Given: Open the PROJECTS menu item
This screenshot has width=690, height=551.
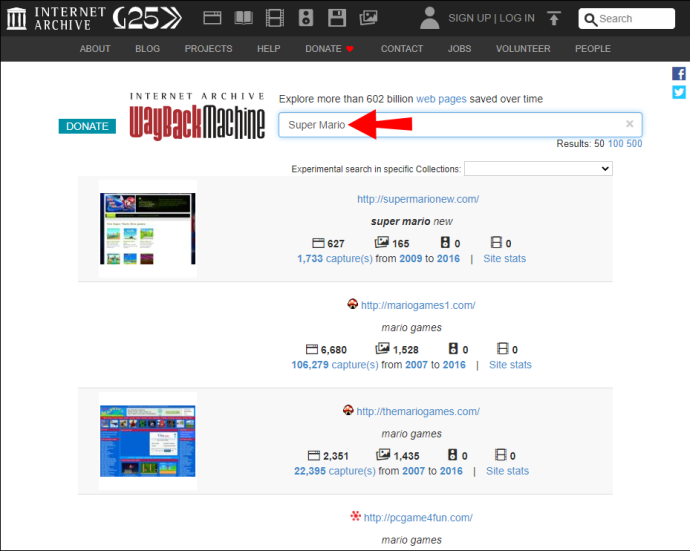Looking at the screenshot, I should pos(209,49).
